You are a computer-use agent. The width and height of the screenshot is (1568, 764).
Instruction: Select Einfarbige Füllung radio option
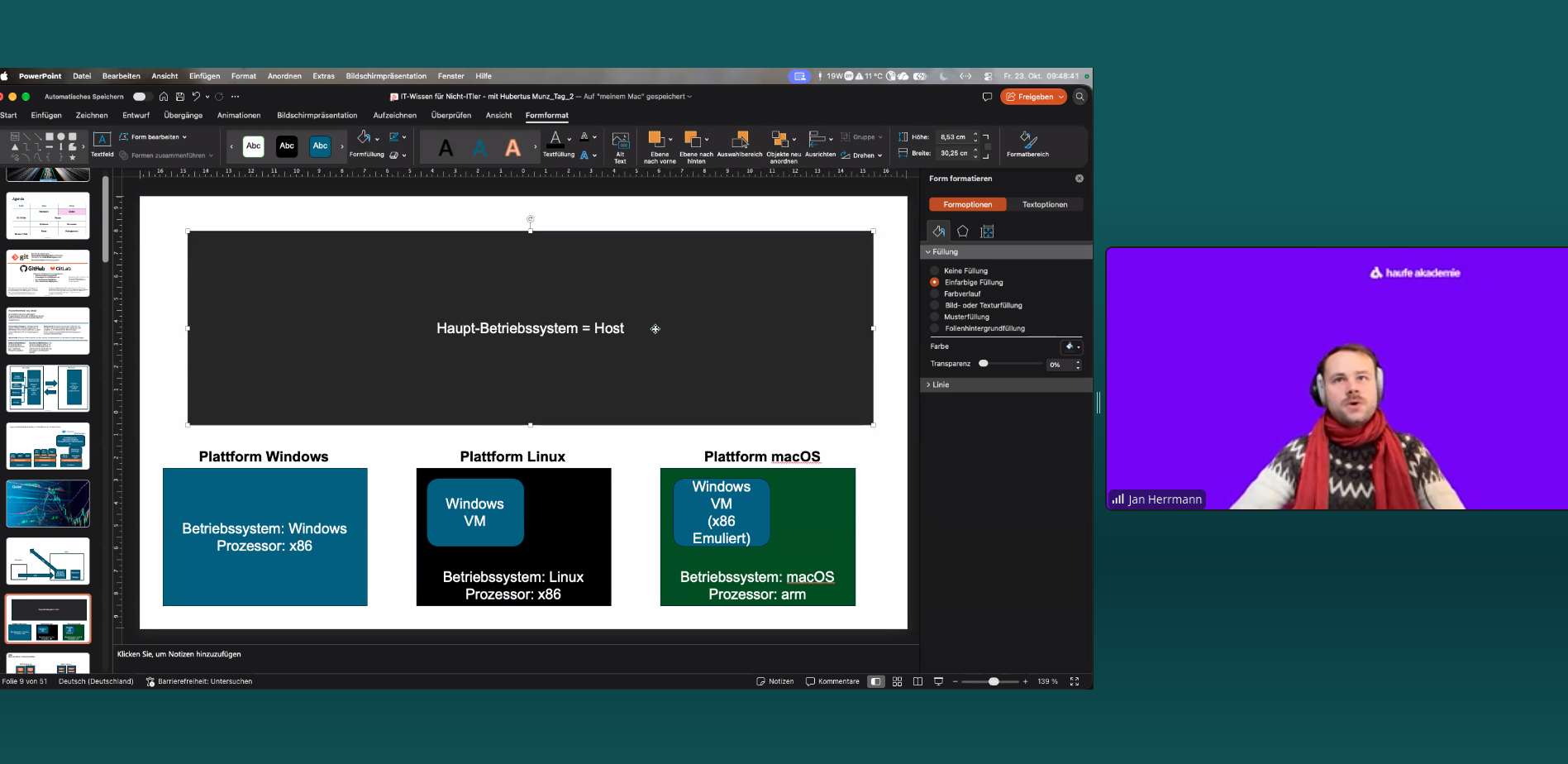pos(935,282)
